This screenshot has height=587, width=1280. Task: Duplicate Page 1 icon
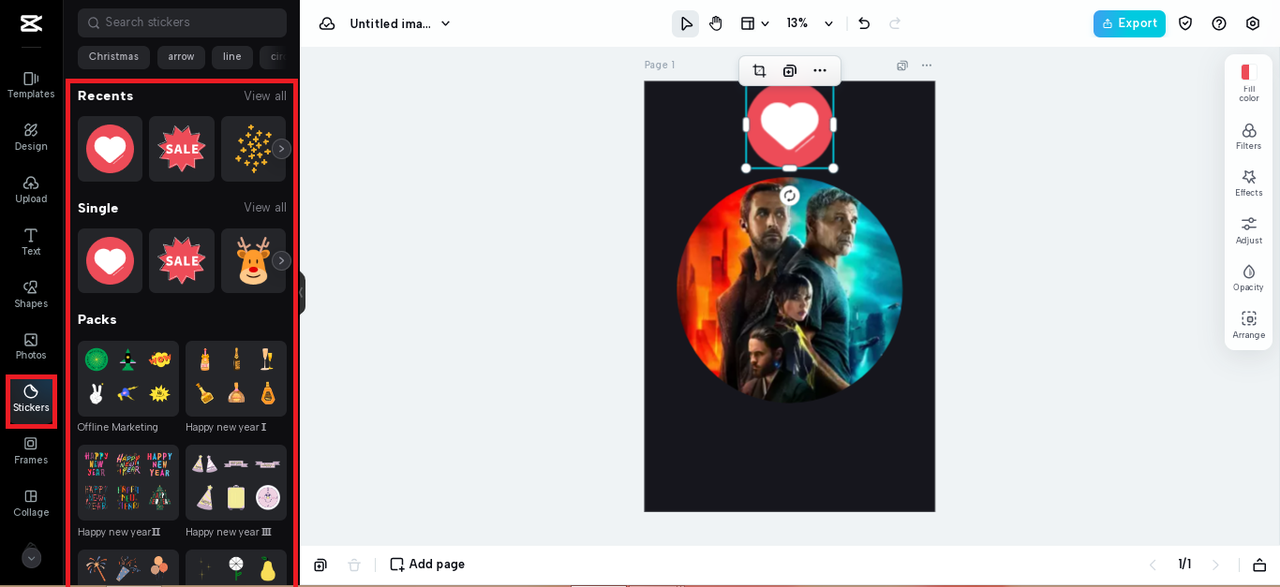tap(902, 65)
